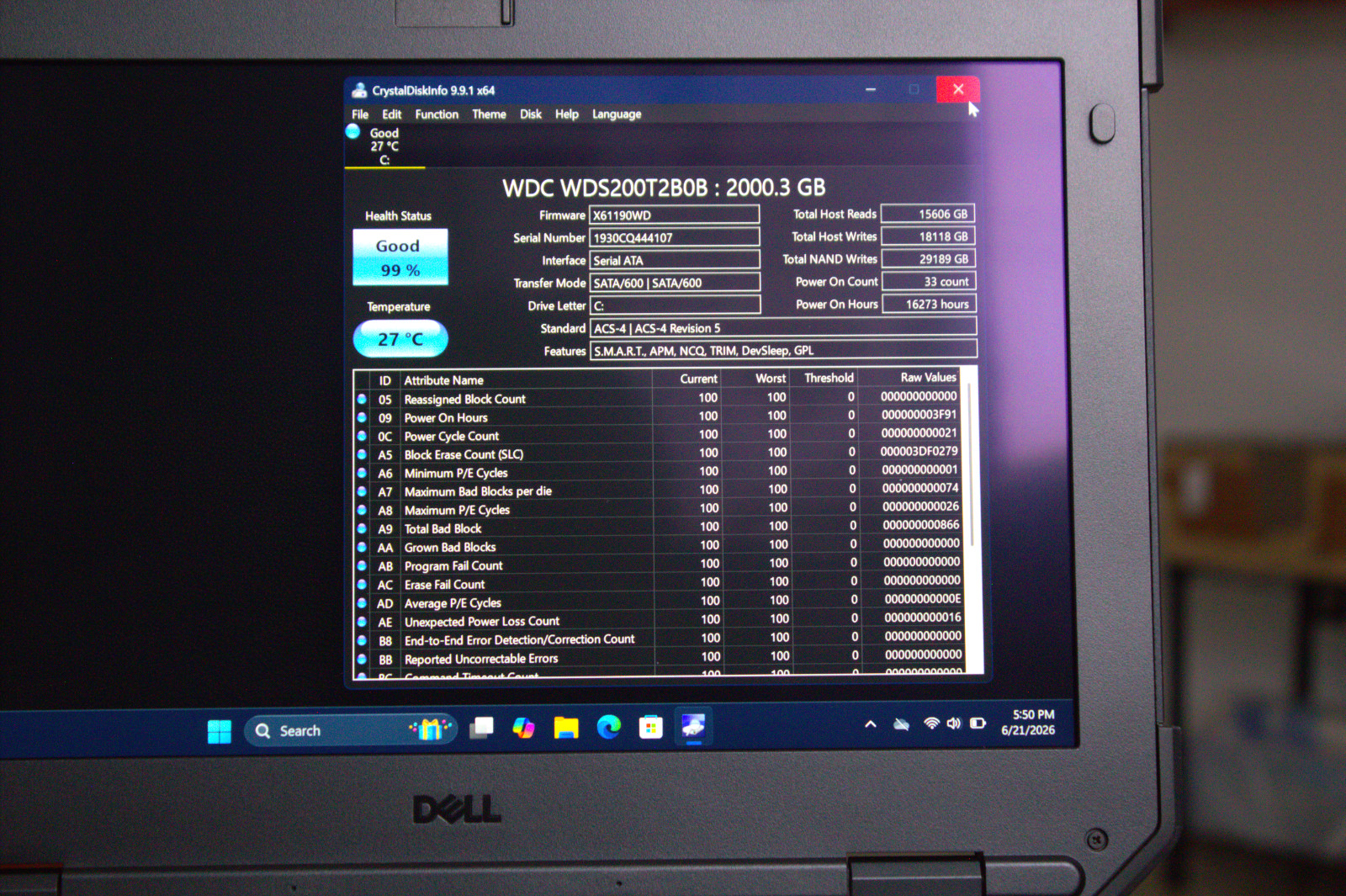Click Total Host Reads value 15606 GB

(928, 215)
